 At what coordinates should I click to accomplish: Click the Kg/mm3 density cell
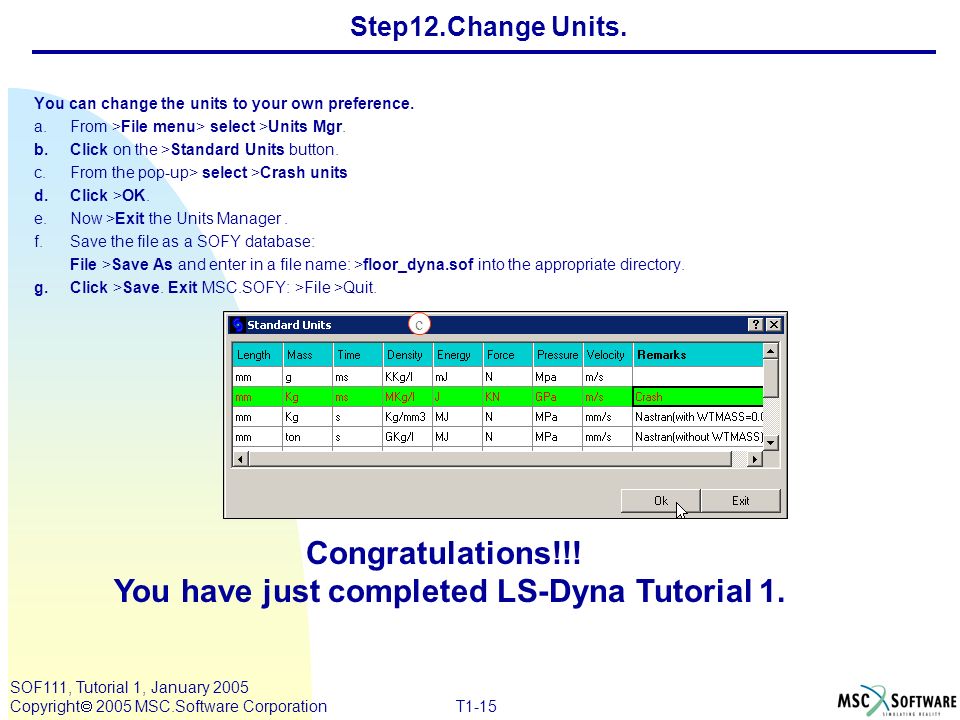408,417
